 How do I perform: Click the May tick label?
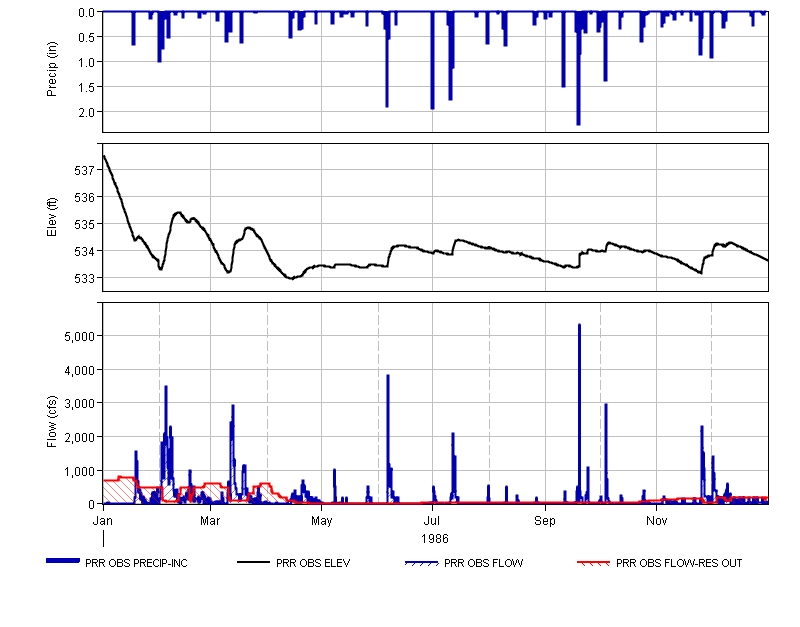[321, 521]
